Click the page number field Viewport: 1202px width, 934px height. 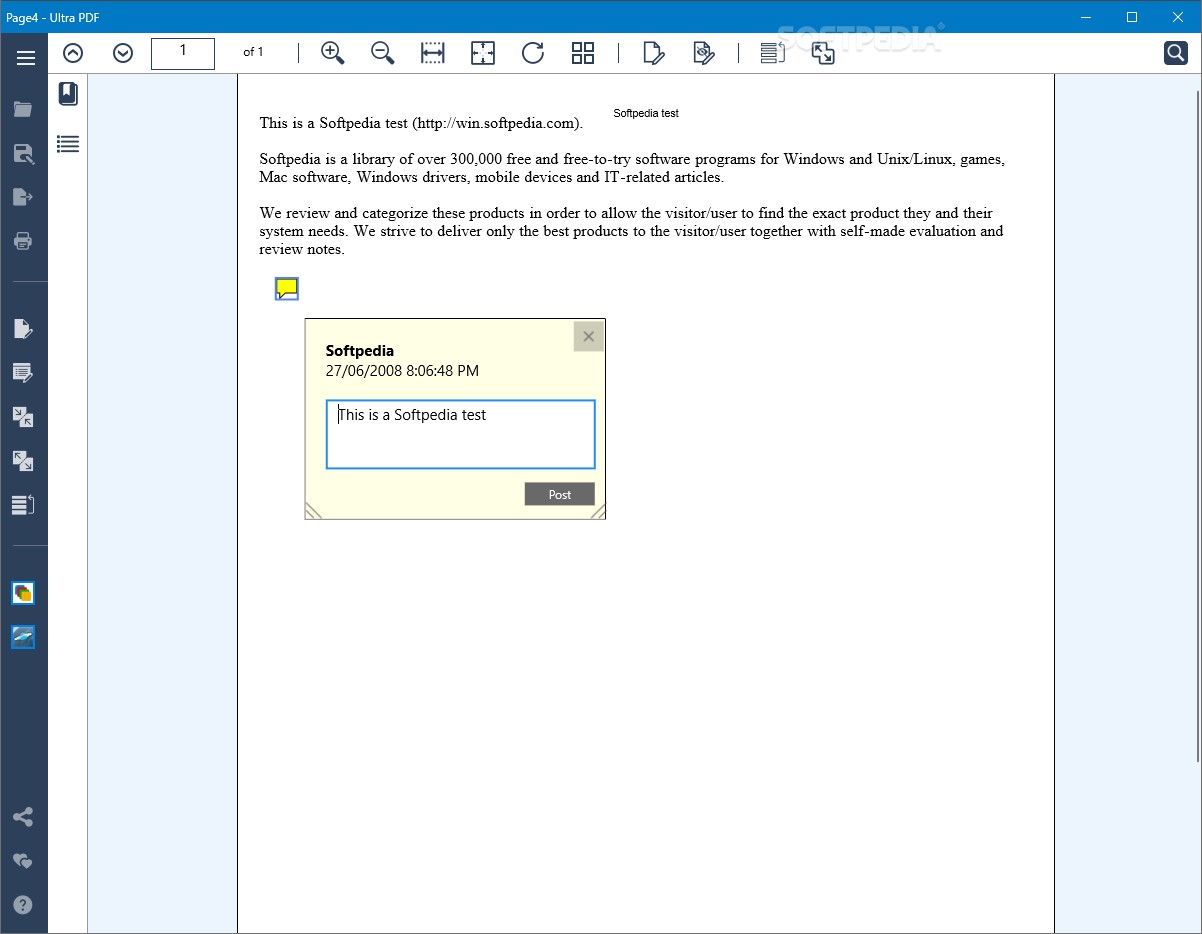pos(183,53)
